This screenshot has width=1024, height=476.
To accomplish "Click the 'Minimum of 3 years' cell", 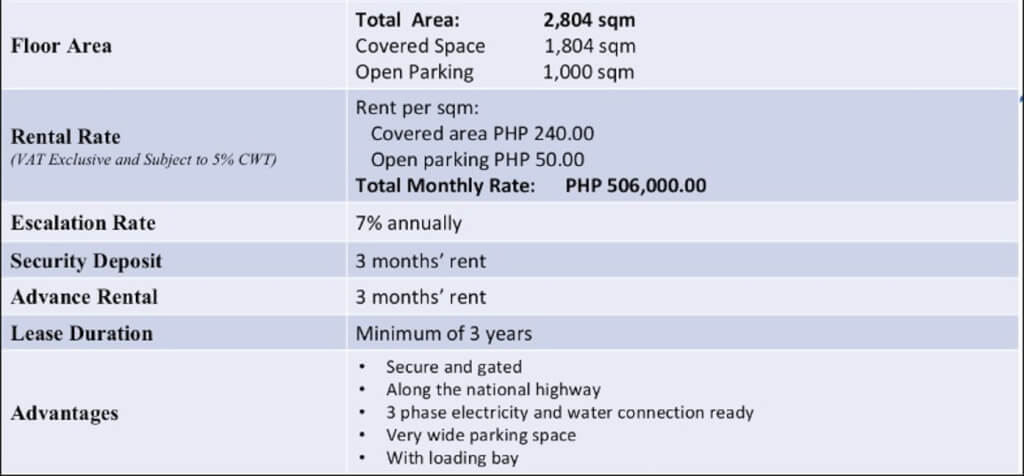I will [x=443, y=334].
